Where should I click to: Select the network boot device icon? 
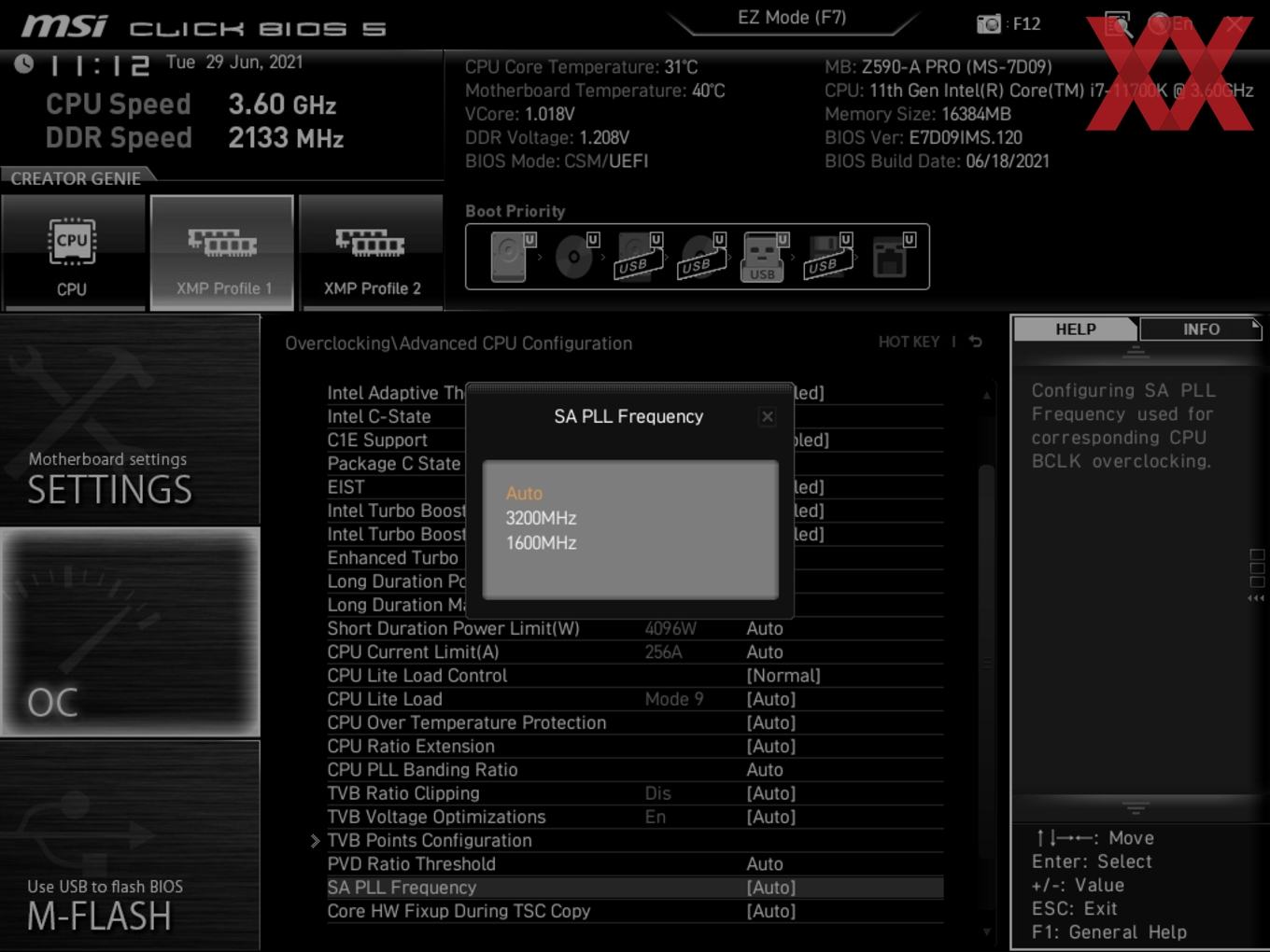click(892, 257)
